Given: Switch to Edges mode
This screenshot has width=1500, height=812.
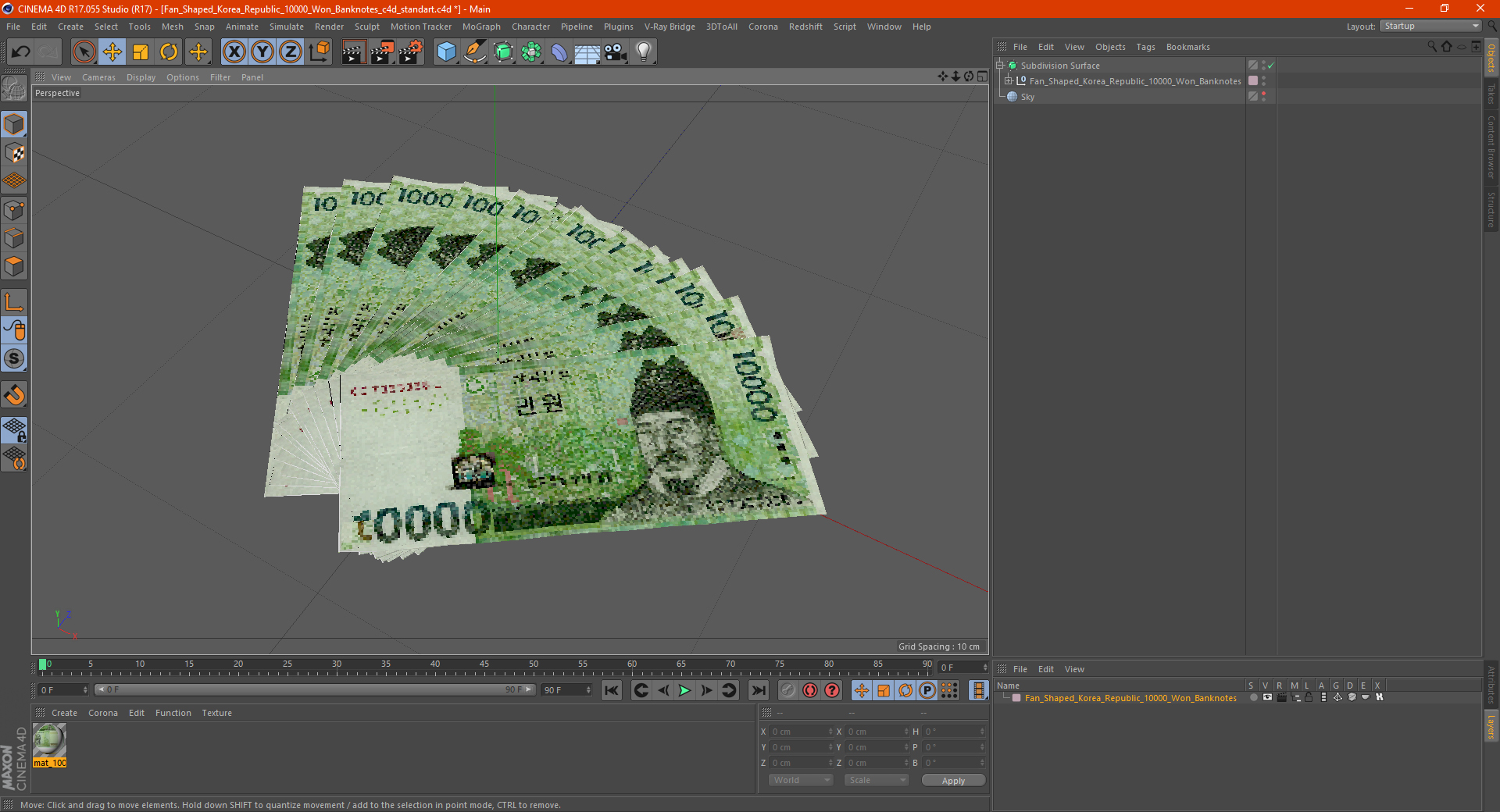Looking at the screenshot, I should pos(14,238).
